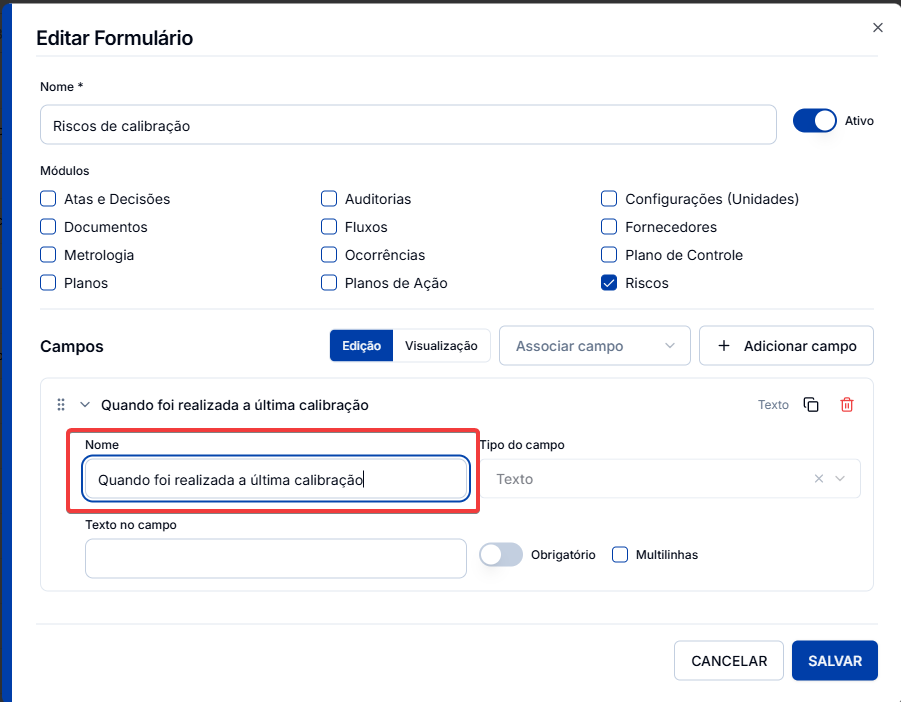901x702 pixels.
Task: Click the 'Campos' section heading
Action: tap(72, 346)
